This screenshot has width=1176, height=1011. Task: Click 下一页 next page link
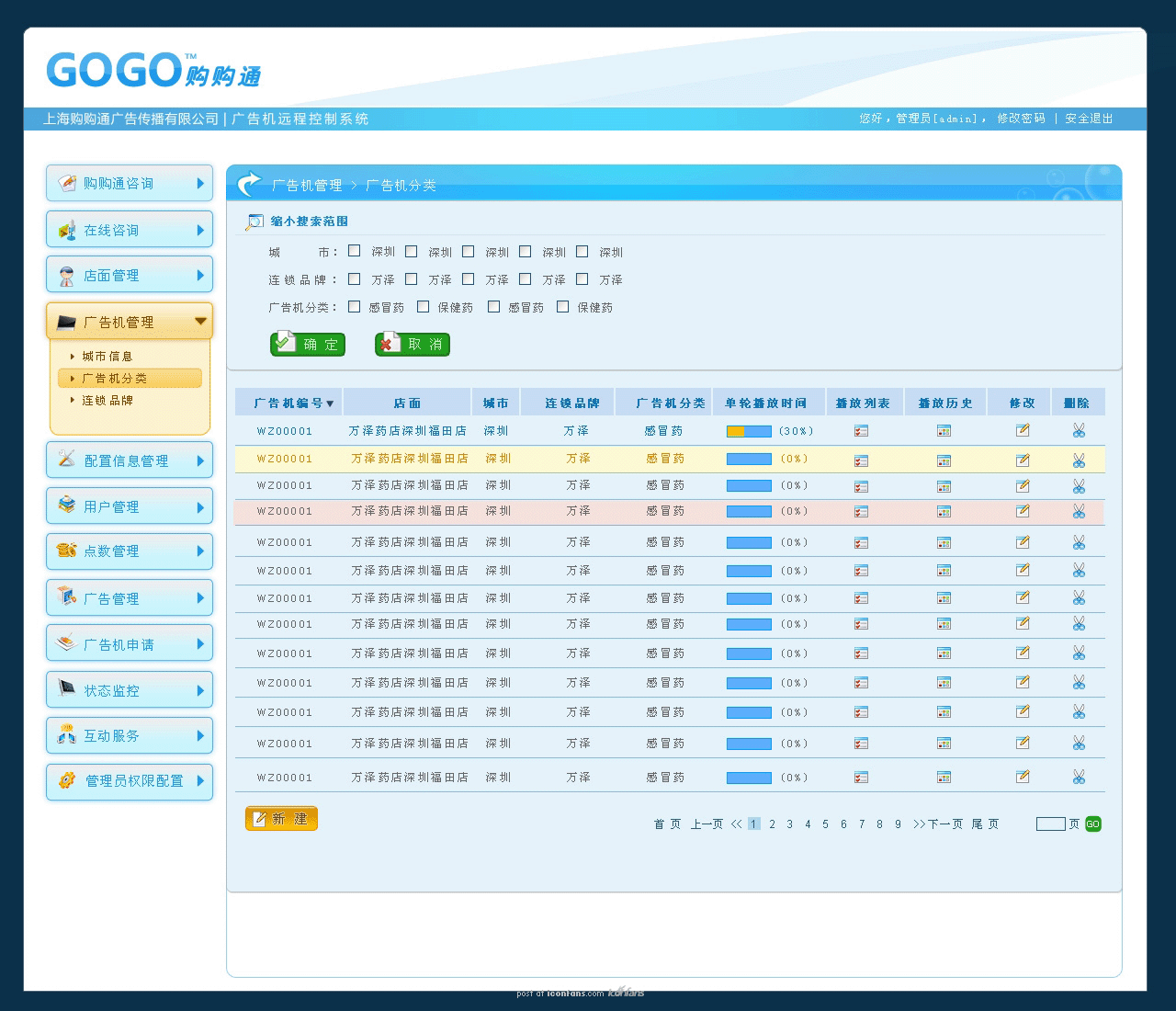click(945, 824)
